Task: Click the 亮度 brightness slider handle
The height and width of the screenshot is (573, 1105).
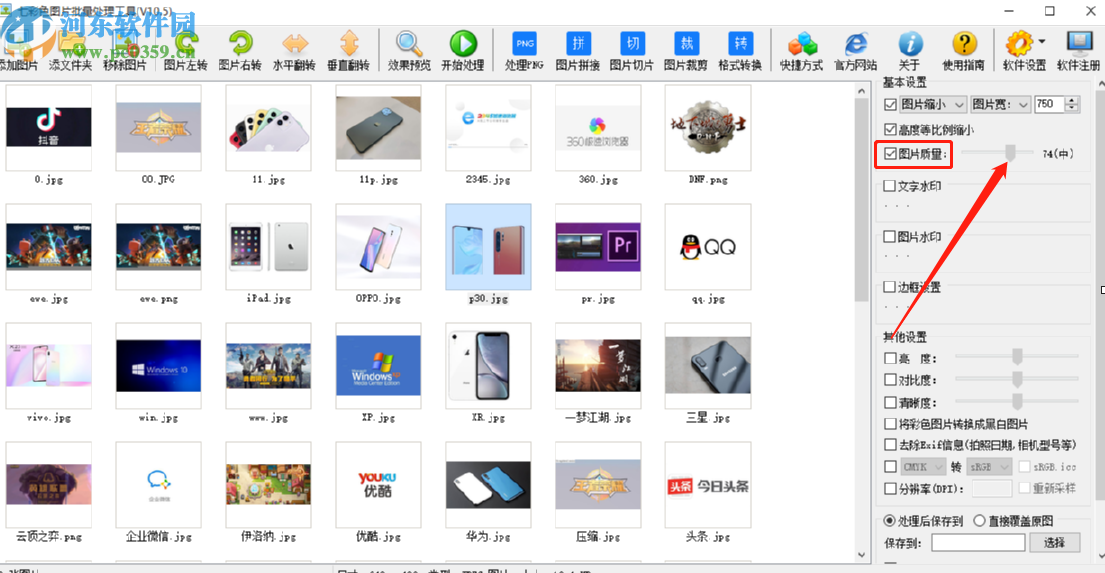Action: pyautogui.click(x=1017, y=357)
